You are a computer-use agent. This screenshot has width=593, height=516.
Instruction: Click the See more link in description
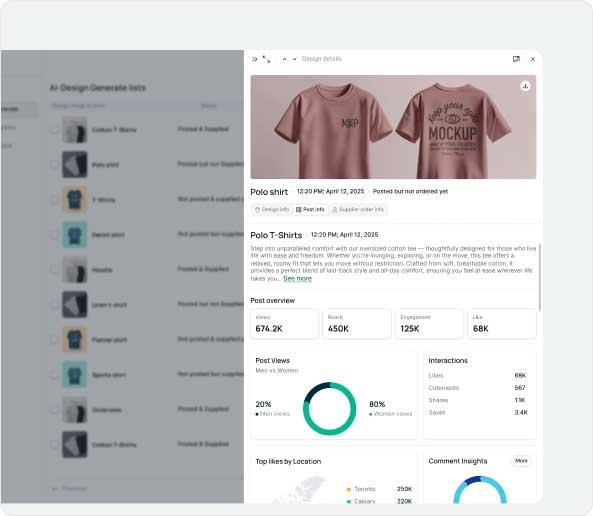click(298, 279)
